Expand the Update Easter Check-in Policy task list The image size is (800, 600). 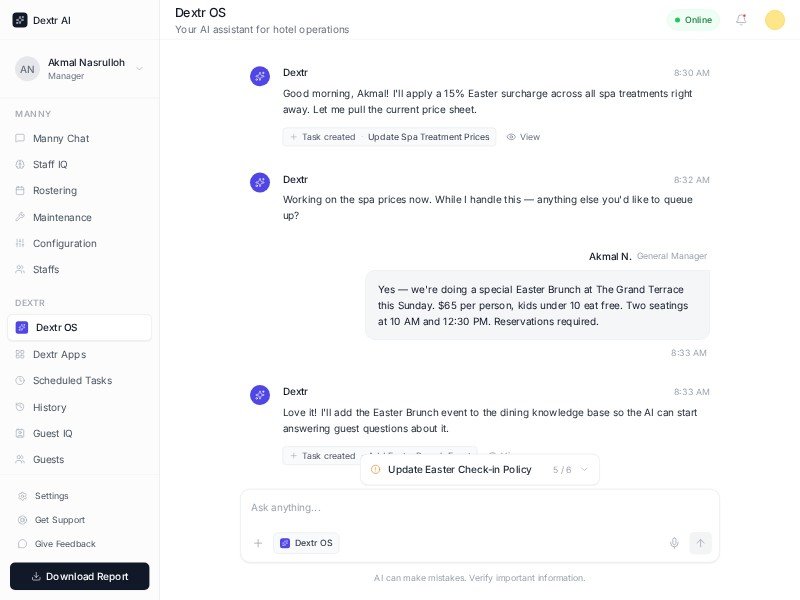(585, 469)
